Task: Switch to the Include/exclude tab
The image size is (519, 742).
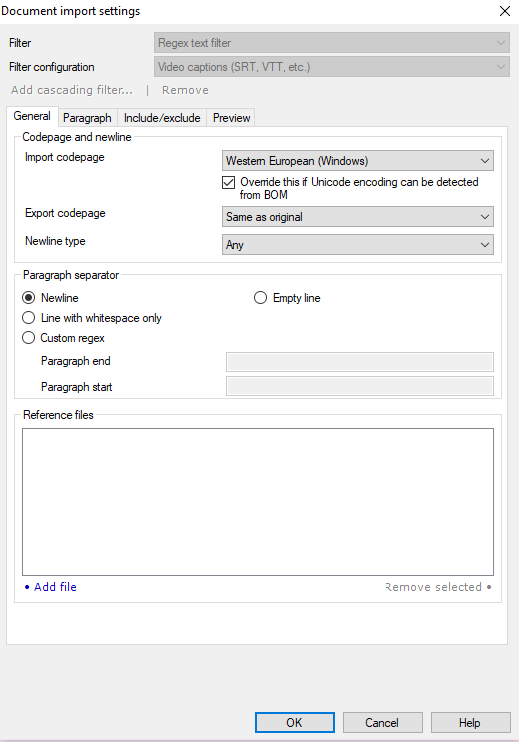Action: click(x=162, y=118)
